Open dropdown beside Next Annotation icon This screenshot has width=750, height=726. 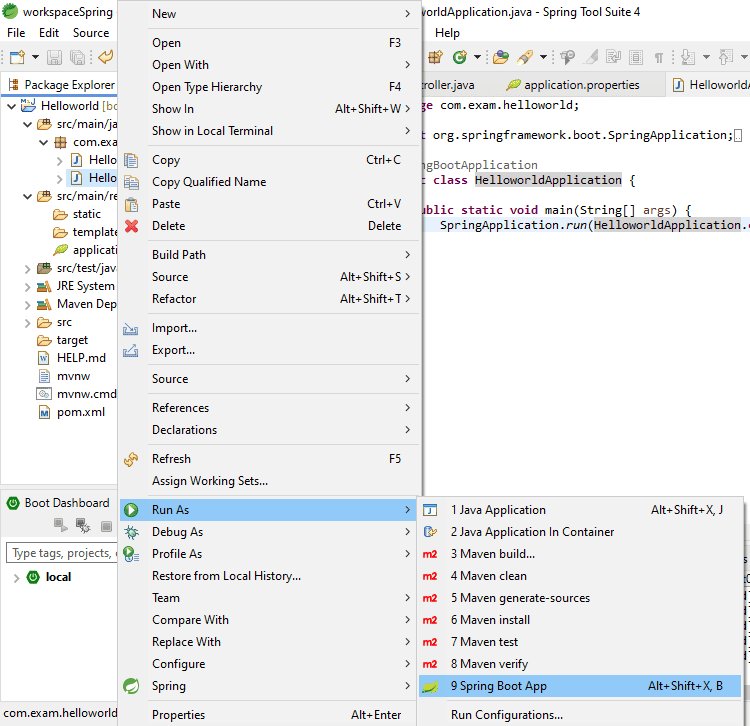click(706, 57)
